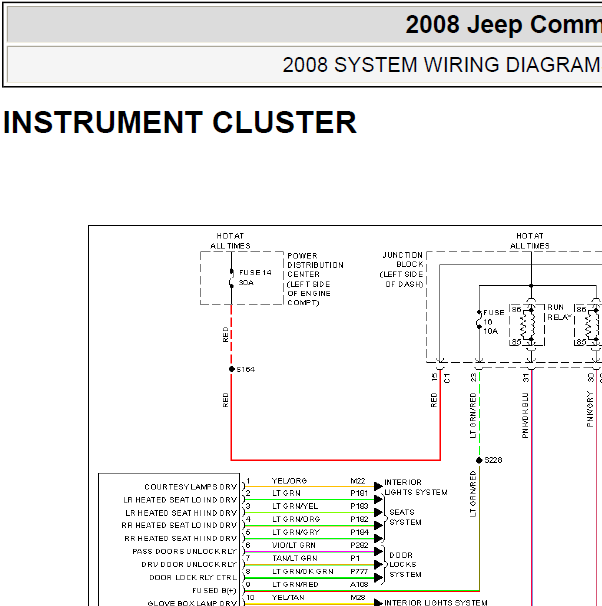Click "INTERIOR LIGHTS SYSTEM" beside the M28 wire
This screenshot has width=602, height=606.
pos(435,603)
